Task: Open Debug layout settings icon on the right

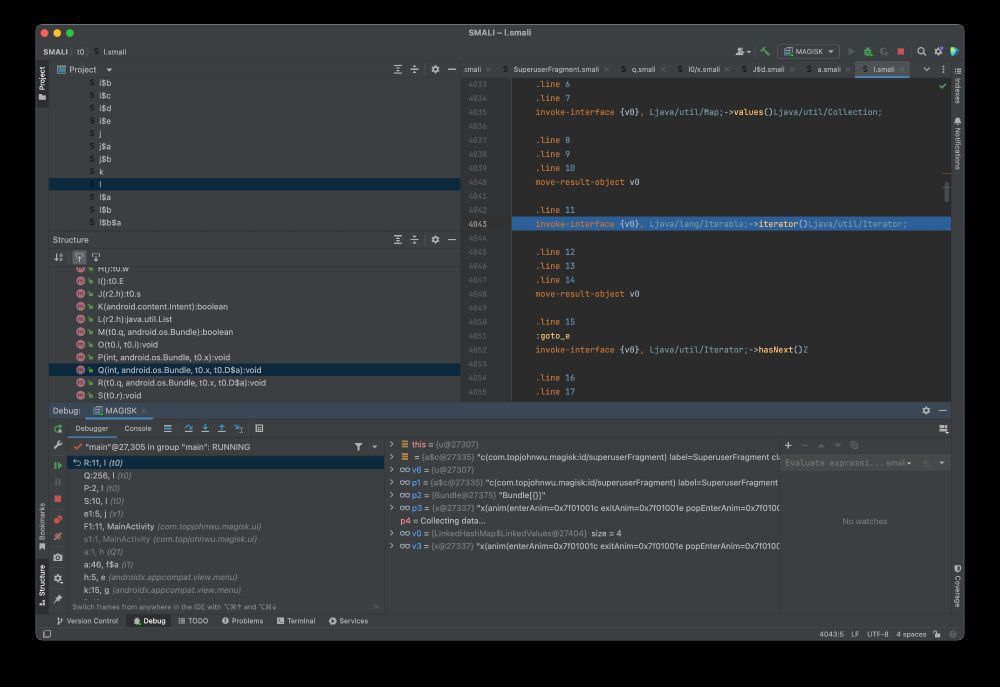Action: pyautogui.click(x=943, y=429)
